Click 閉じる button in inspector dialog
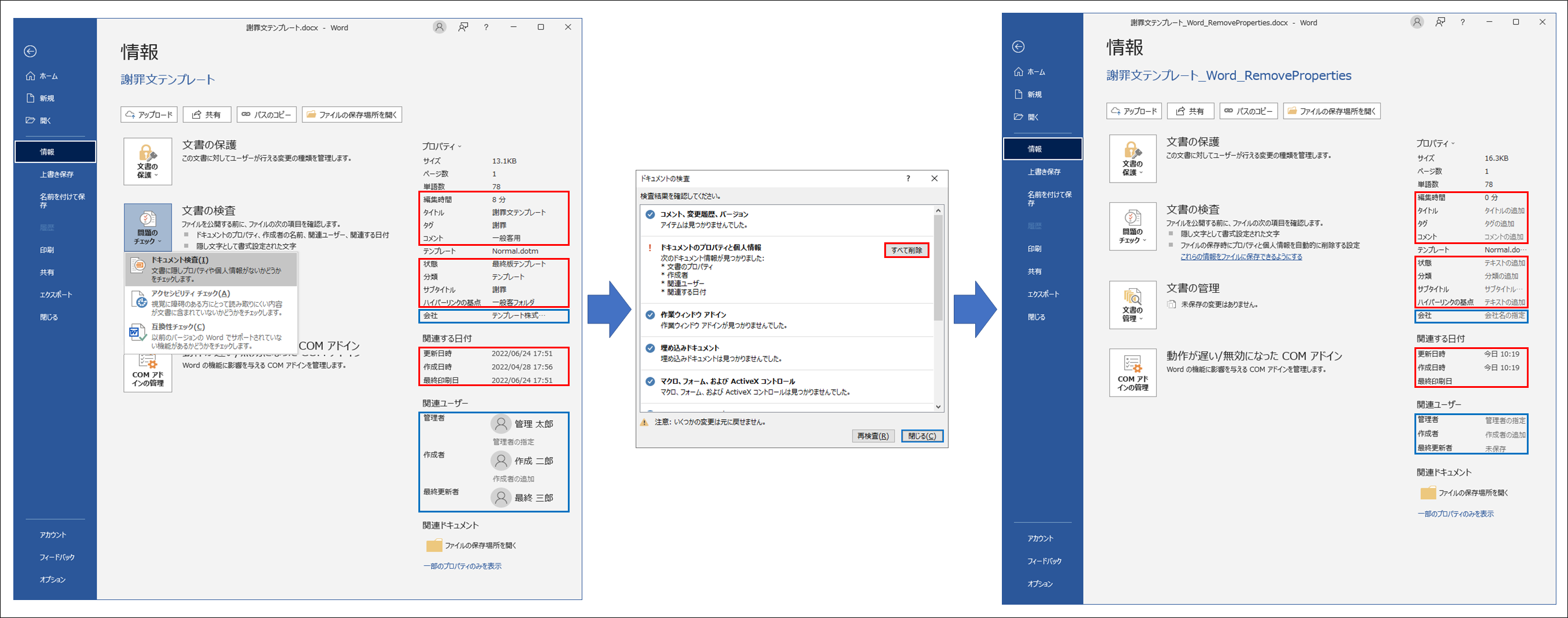The height and width of the screenshot is (618, 1568). point(922,436)
